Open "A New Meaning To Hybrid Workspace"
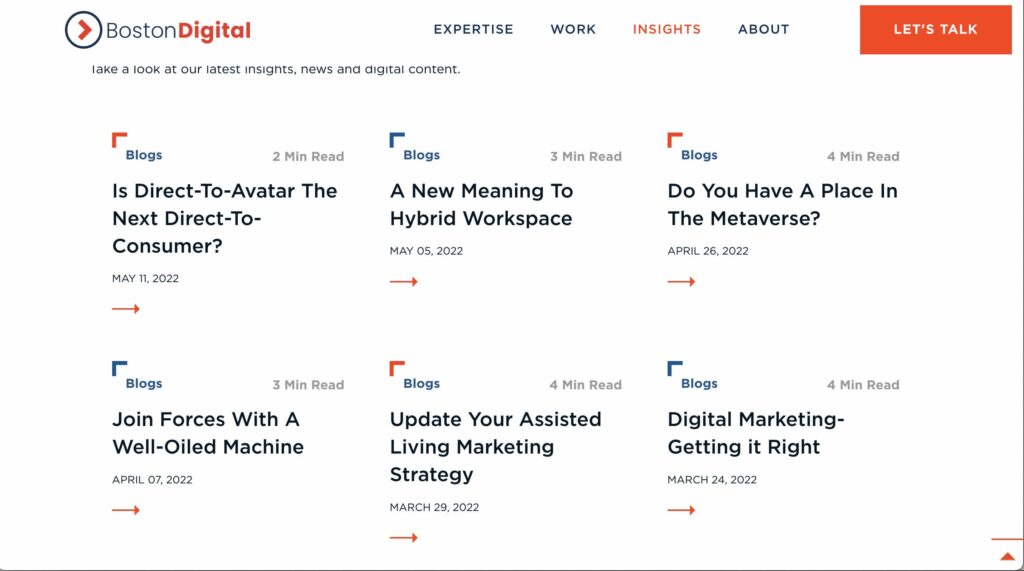Image resolution: width=1024 pixels, height=571 pixels. (481, 204)
